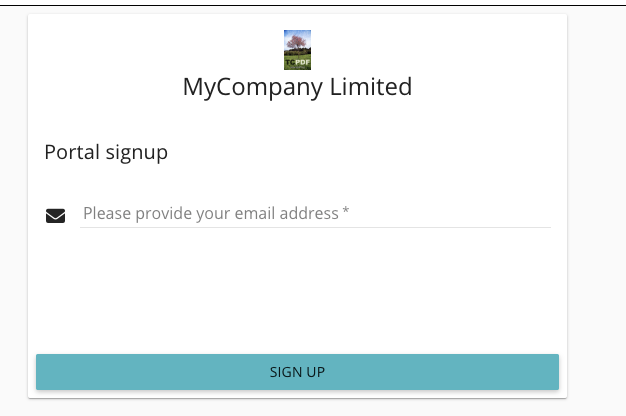
Task: Click the word "email" in the placeholder
Action: (254, 213)
